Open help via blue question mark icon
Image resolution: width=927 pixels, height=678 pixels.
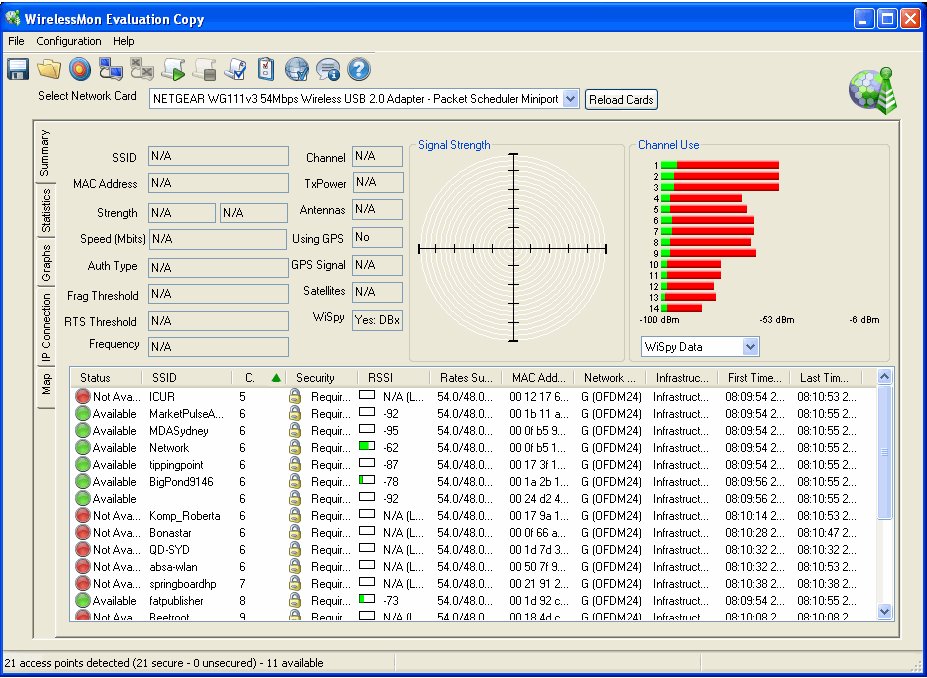(x=359, y=70)
